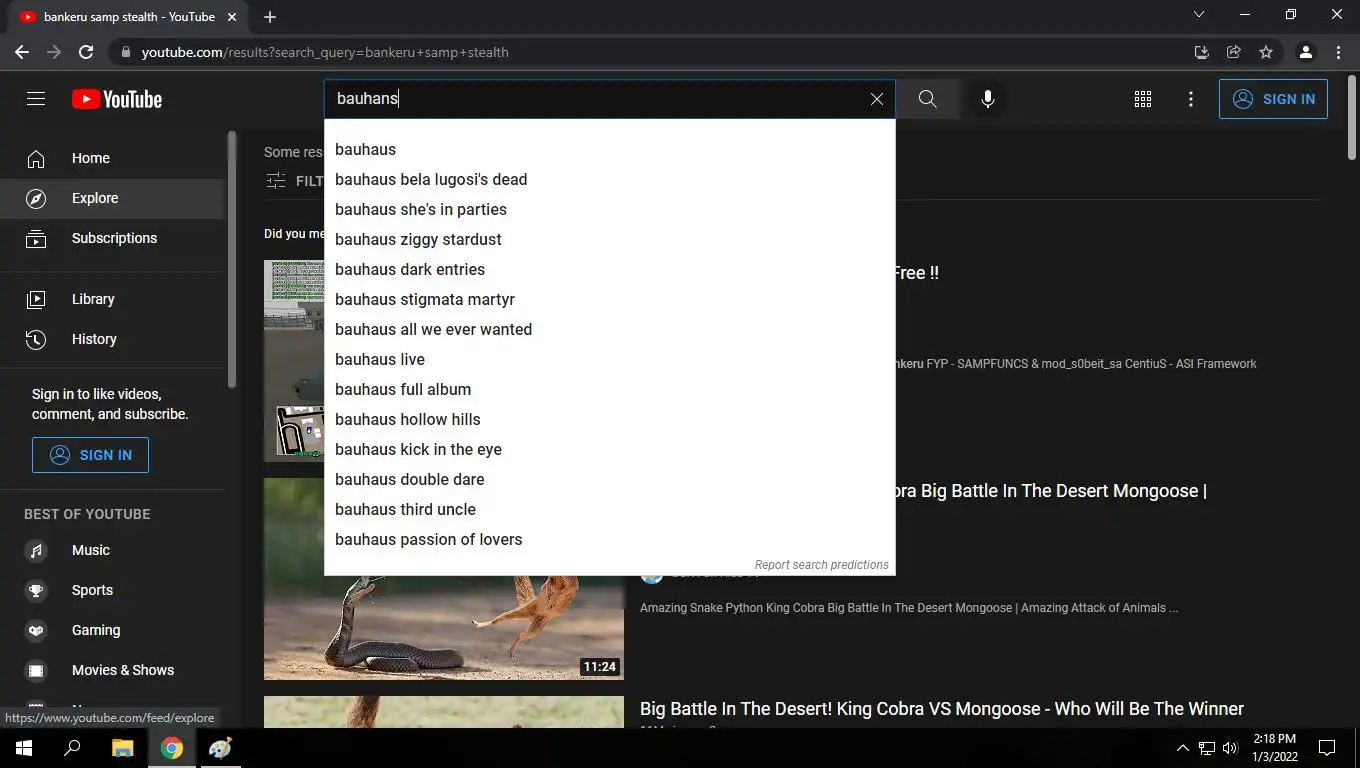The image size is (1360, 768).
Task: Open the tab search chevron in Chrome title bar
Action: [1199, 14]
